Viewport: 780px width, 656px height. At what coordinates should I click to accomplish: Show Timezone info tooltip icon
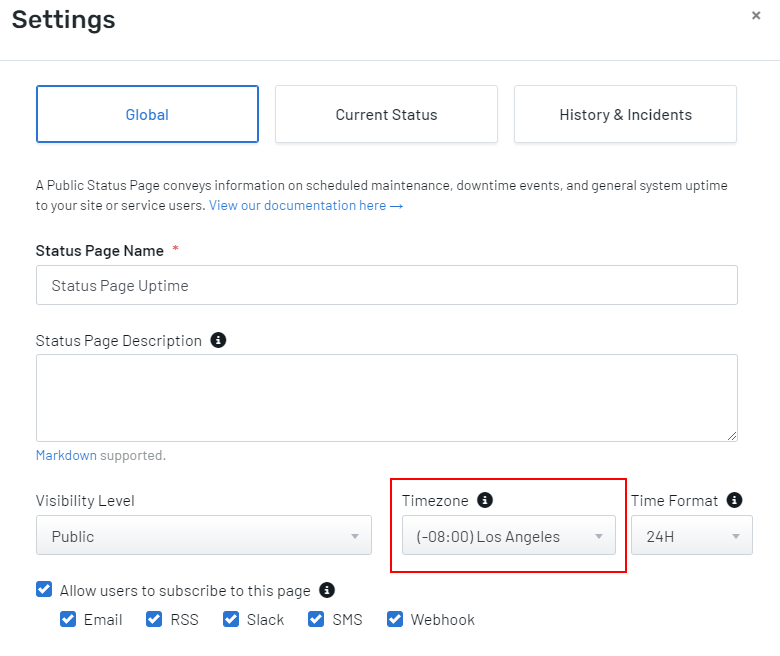click(x=485, y=500)
